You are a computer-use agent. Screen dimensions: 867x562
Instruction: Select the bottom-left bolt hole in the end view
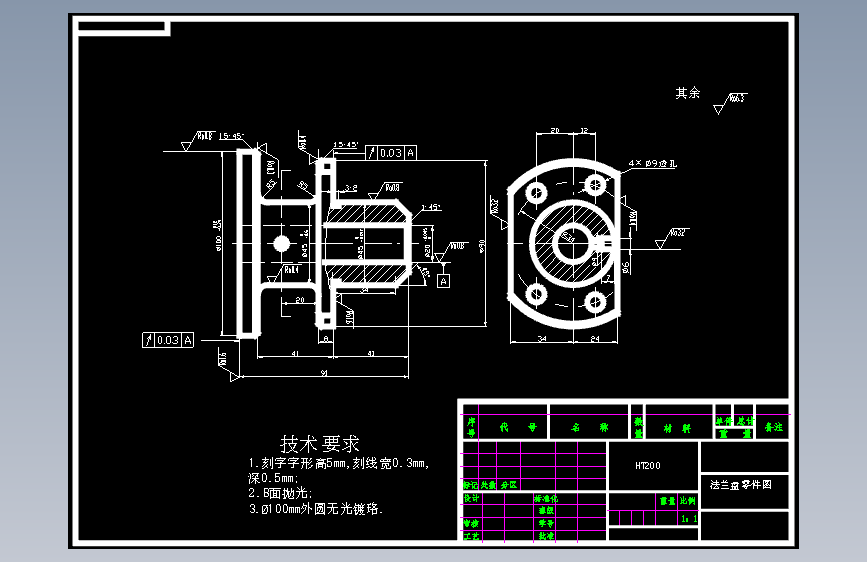point(536,293)
